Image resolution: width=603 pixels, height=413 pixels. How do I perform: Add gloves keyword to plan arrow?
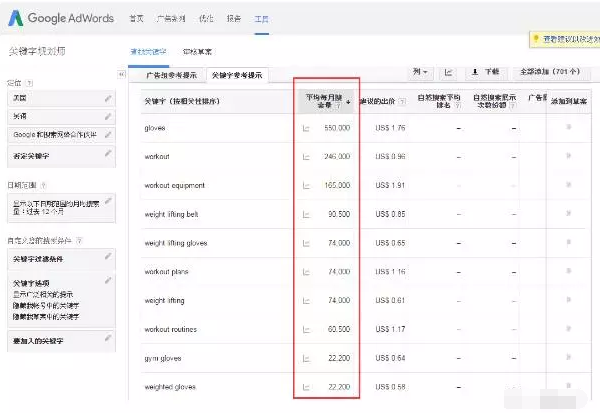coord(569,128)
